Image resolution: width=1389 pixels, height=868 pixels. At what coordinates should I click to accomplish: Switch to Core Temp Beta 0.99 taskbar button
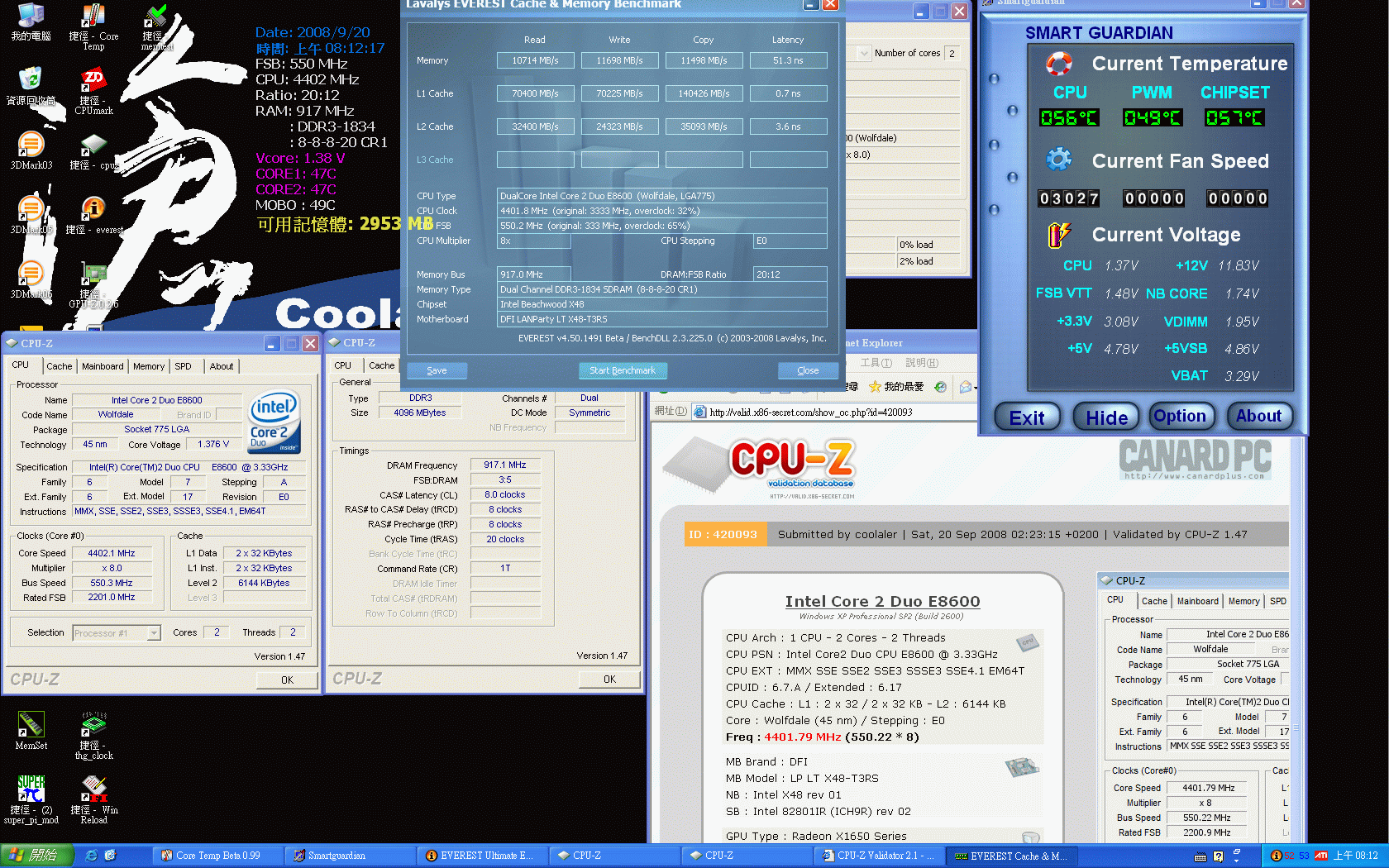point(217,856)
